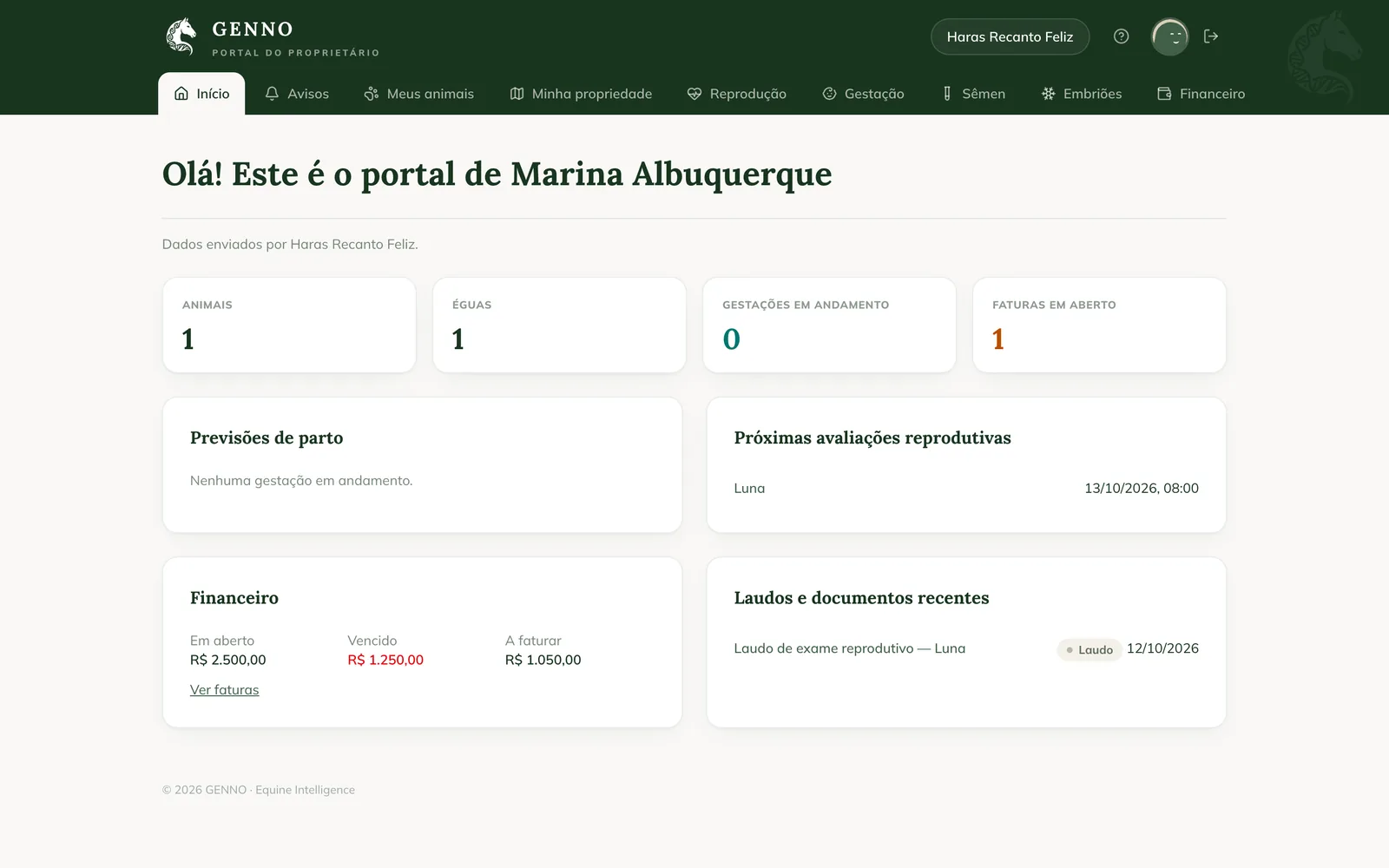The image size is (1389, 868).
Task: Open the Animais count card
Action: coord(289,325)
